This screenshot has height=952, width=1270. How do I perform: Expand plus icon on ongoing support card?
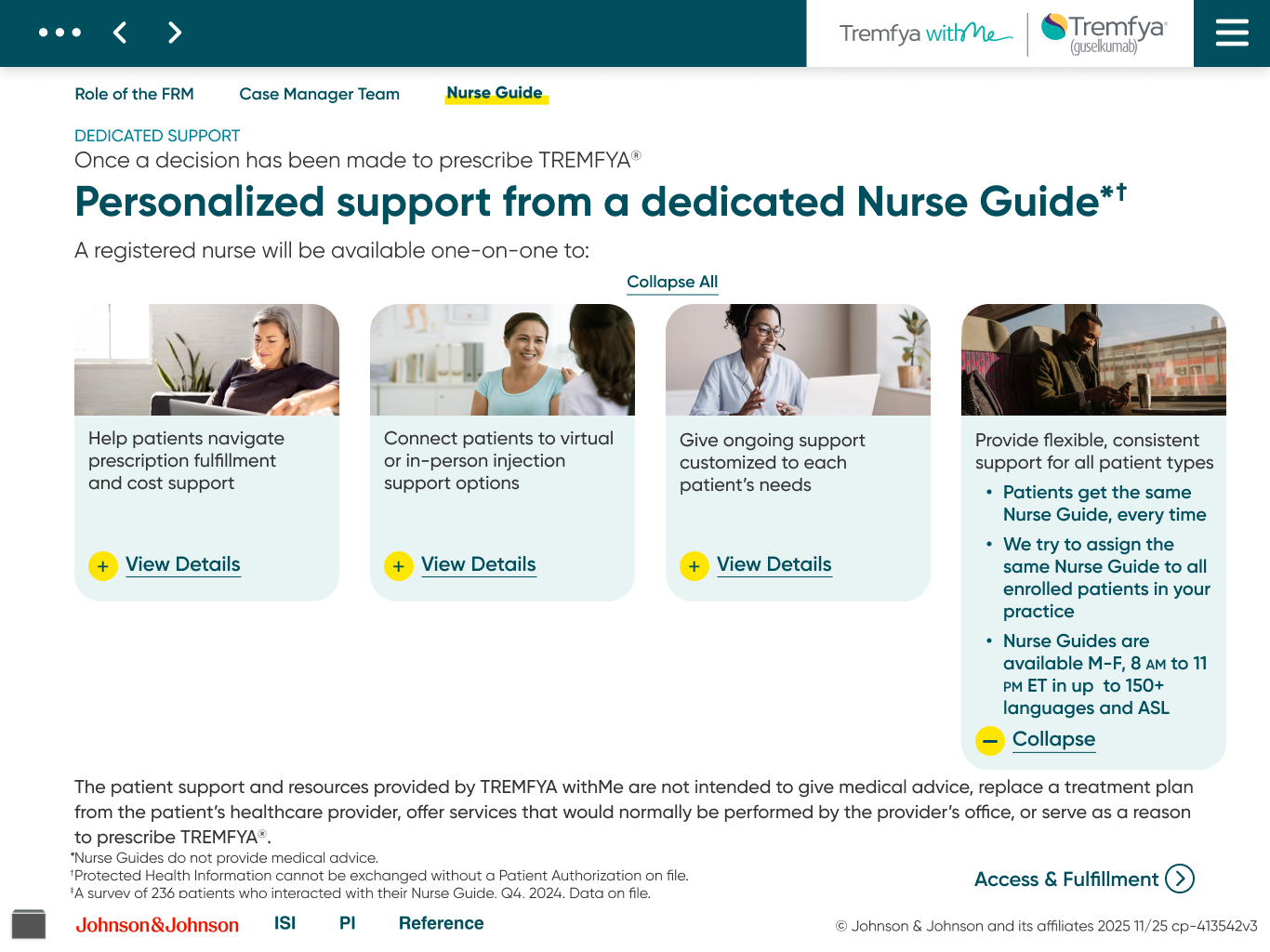695,566
